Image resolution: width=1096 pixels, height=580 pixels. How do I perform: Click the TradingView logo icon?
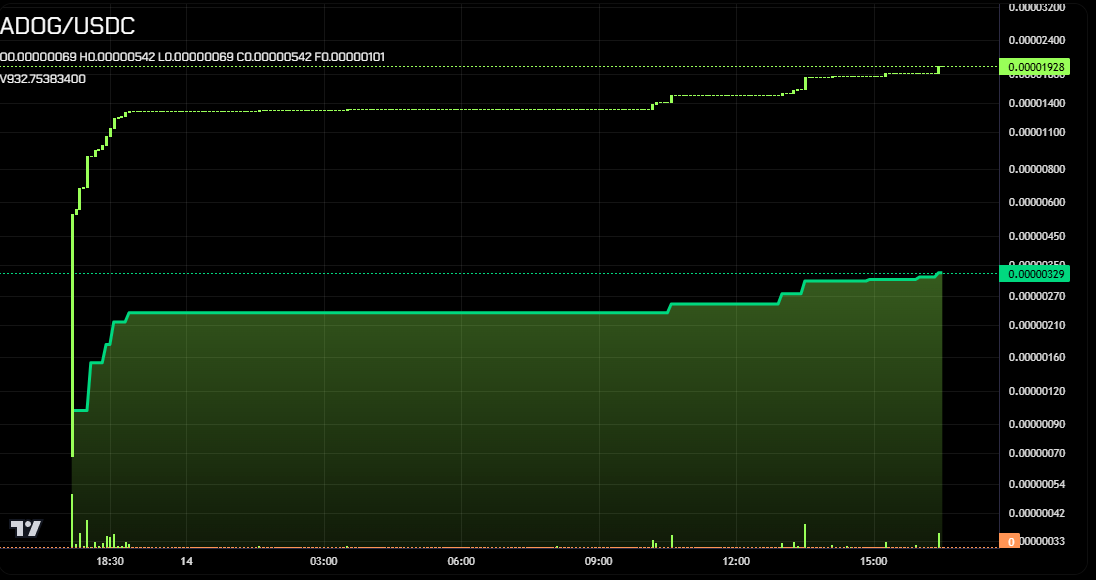(26, 528)
